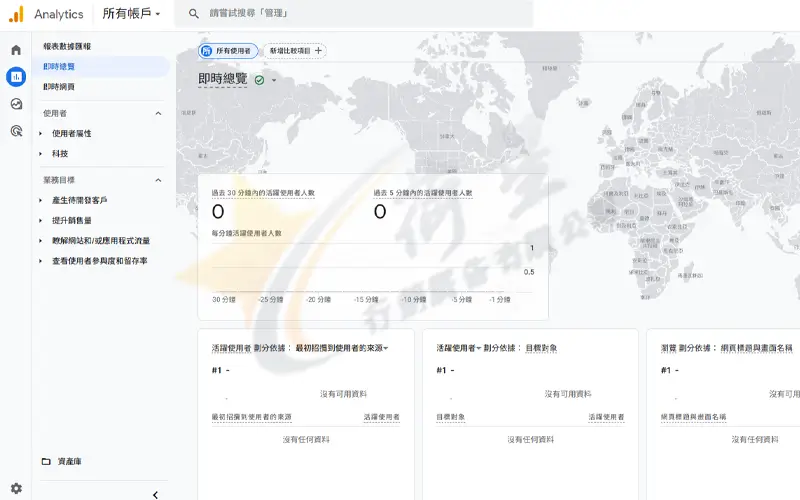Collapse the 業務目標 section
The height and width of the screenshot is (500, 800).
158,180
